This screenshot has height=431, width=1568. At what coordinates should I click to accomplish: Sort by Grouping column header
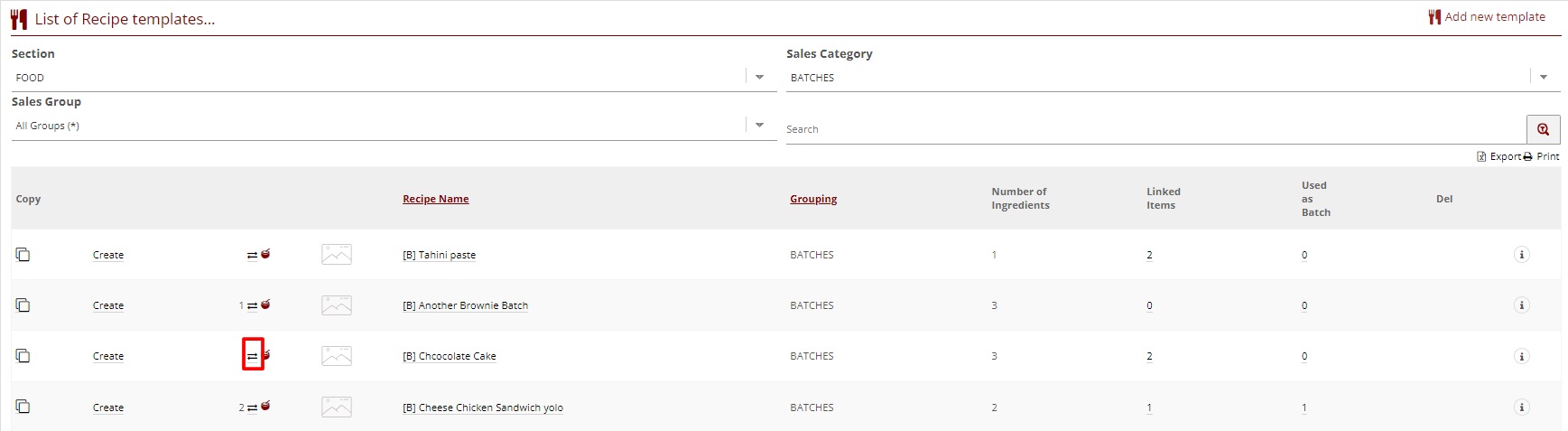813,199
